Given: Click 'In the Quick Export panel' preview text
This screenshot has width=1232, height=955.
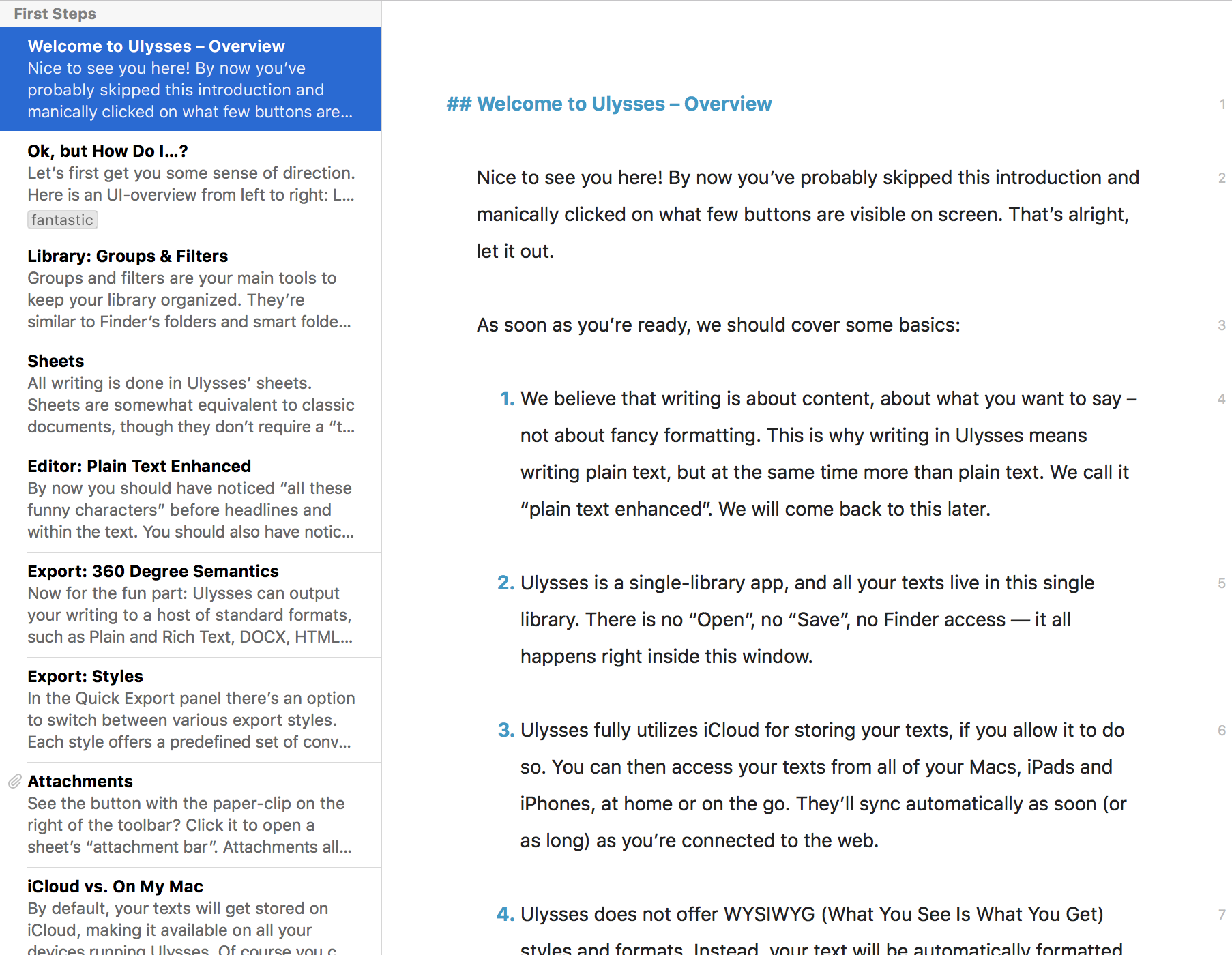Looking at the screenshot, I should tap(191, 720).
